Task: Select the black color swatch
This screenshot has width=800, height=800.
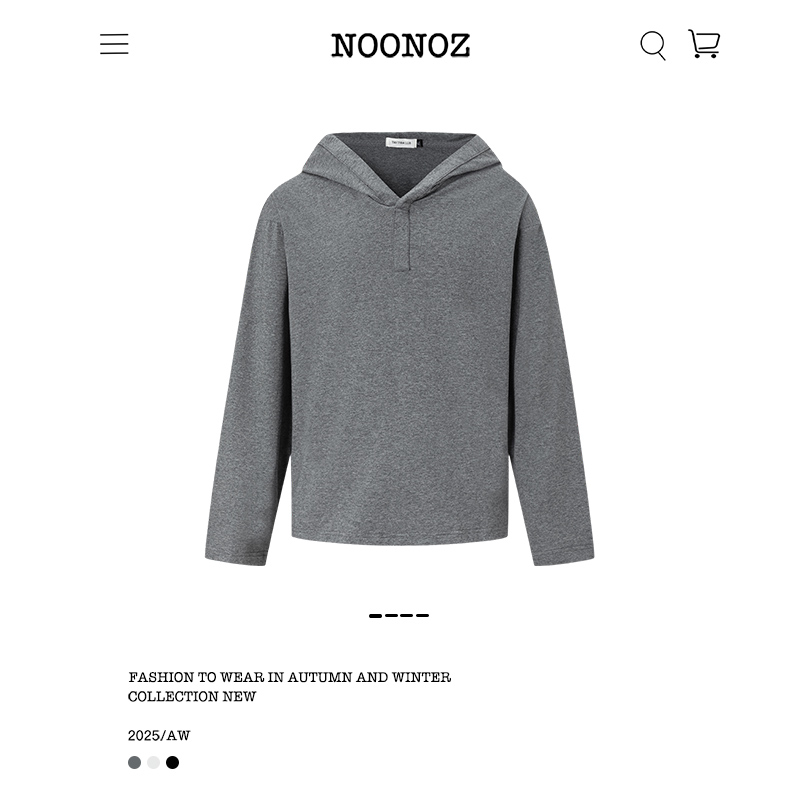Action: (x=172, y=763)
